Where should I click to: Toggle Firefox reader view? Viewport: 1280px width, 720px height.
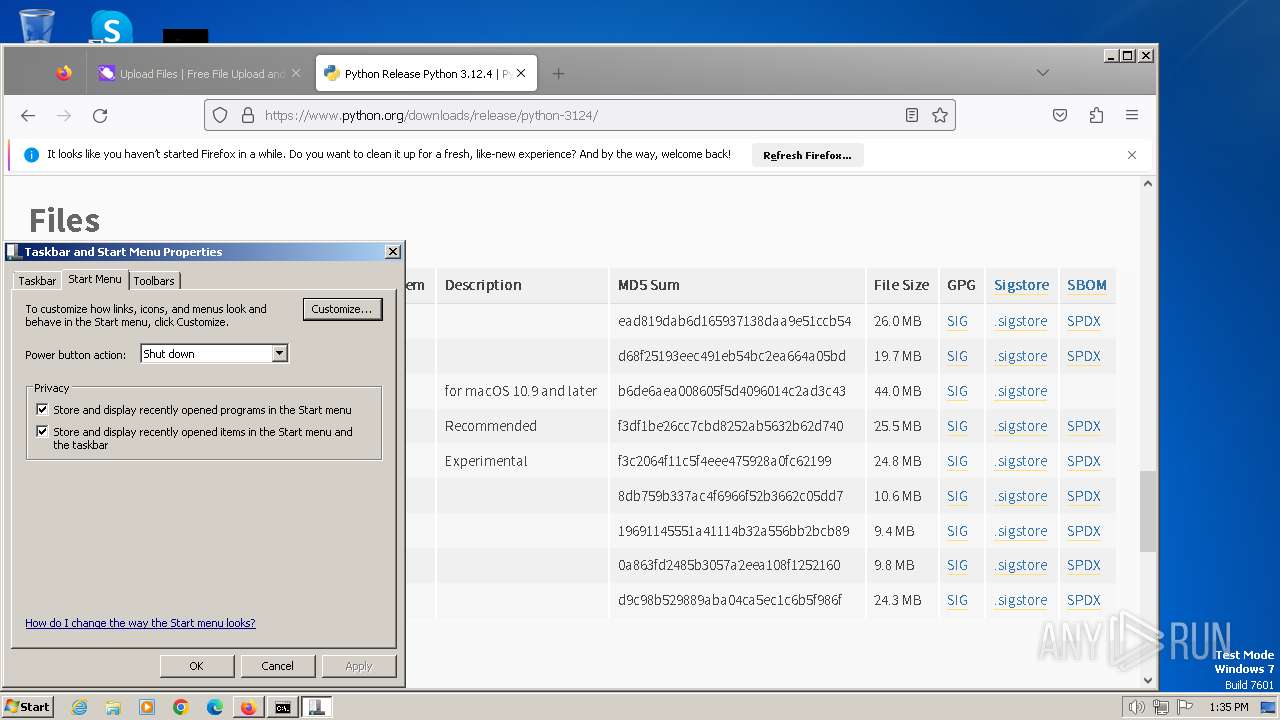click(912, 115)
